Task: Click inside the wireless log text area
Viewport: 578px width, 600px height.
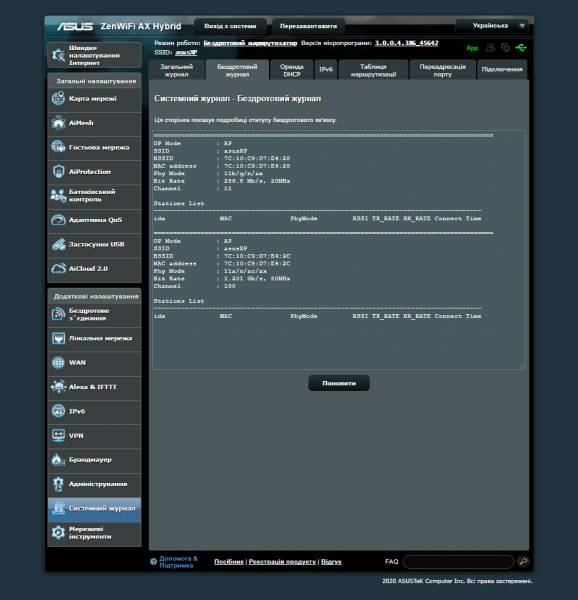Action: coord(339,250)
